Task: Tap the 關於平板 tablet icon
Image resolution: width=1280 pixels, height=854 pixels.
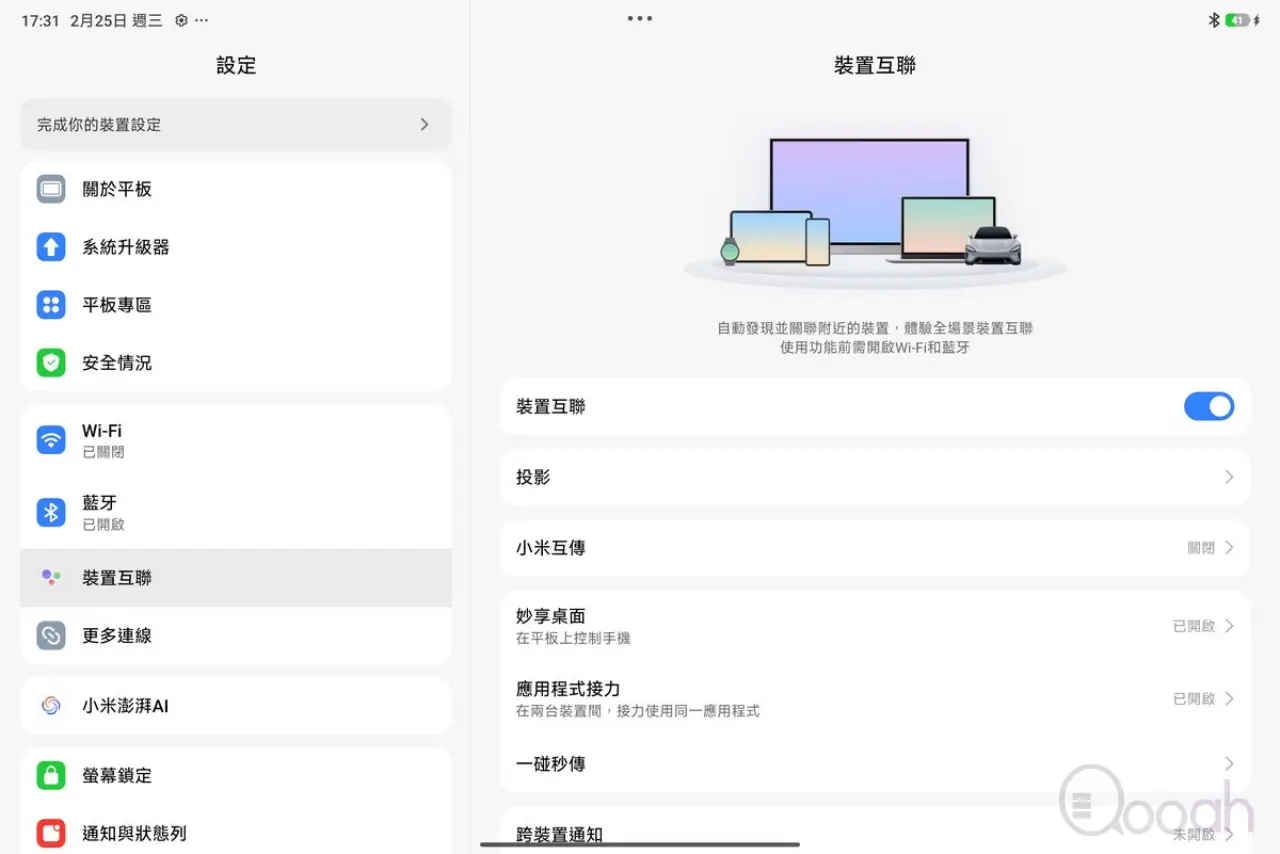Action: (x=51, y=189)
